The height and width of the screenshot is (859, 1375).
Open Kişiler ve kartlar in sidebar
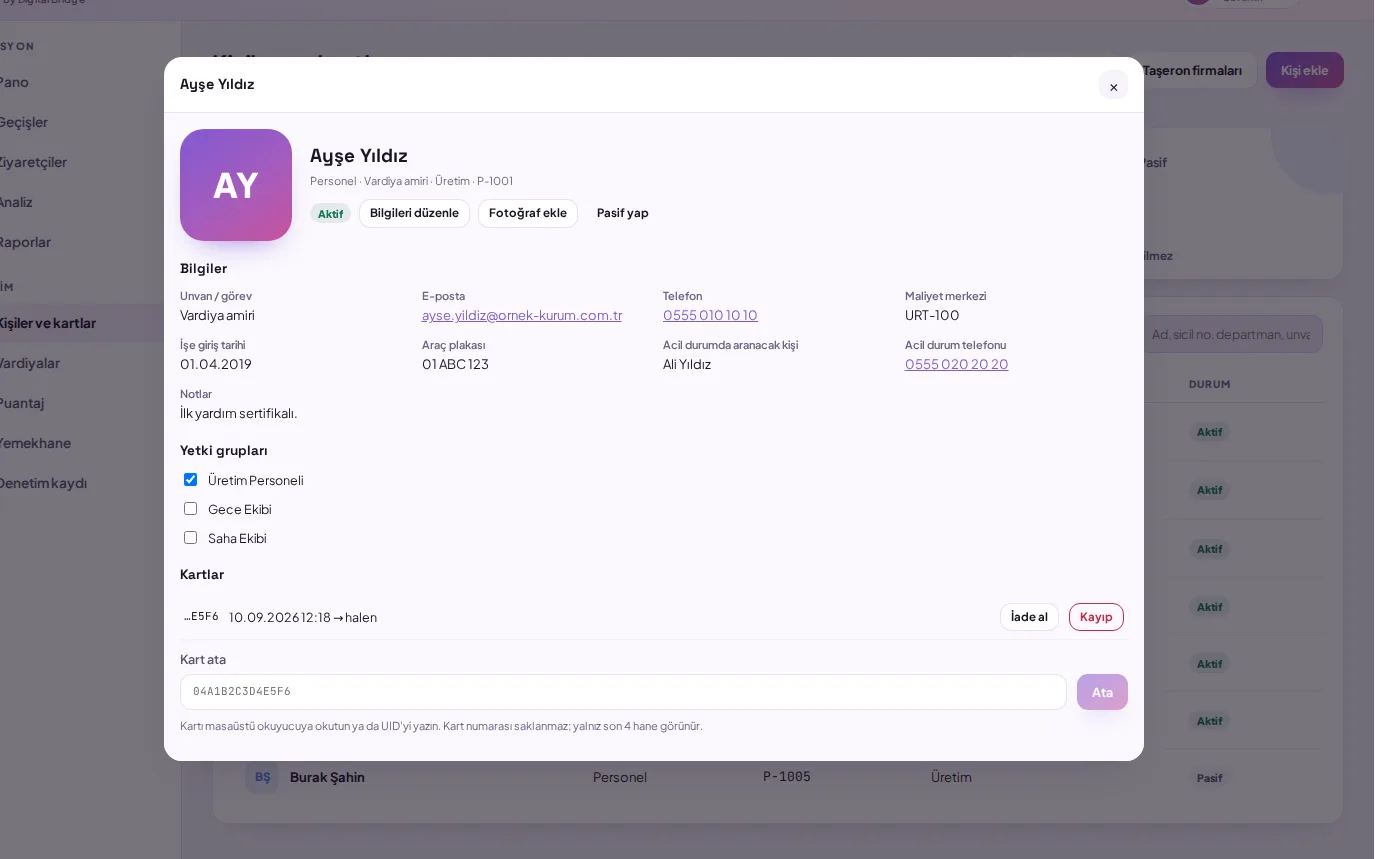tap(48, 323)
